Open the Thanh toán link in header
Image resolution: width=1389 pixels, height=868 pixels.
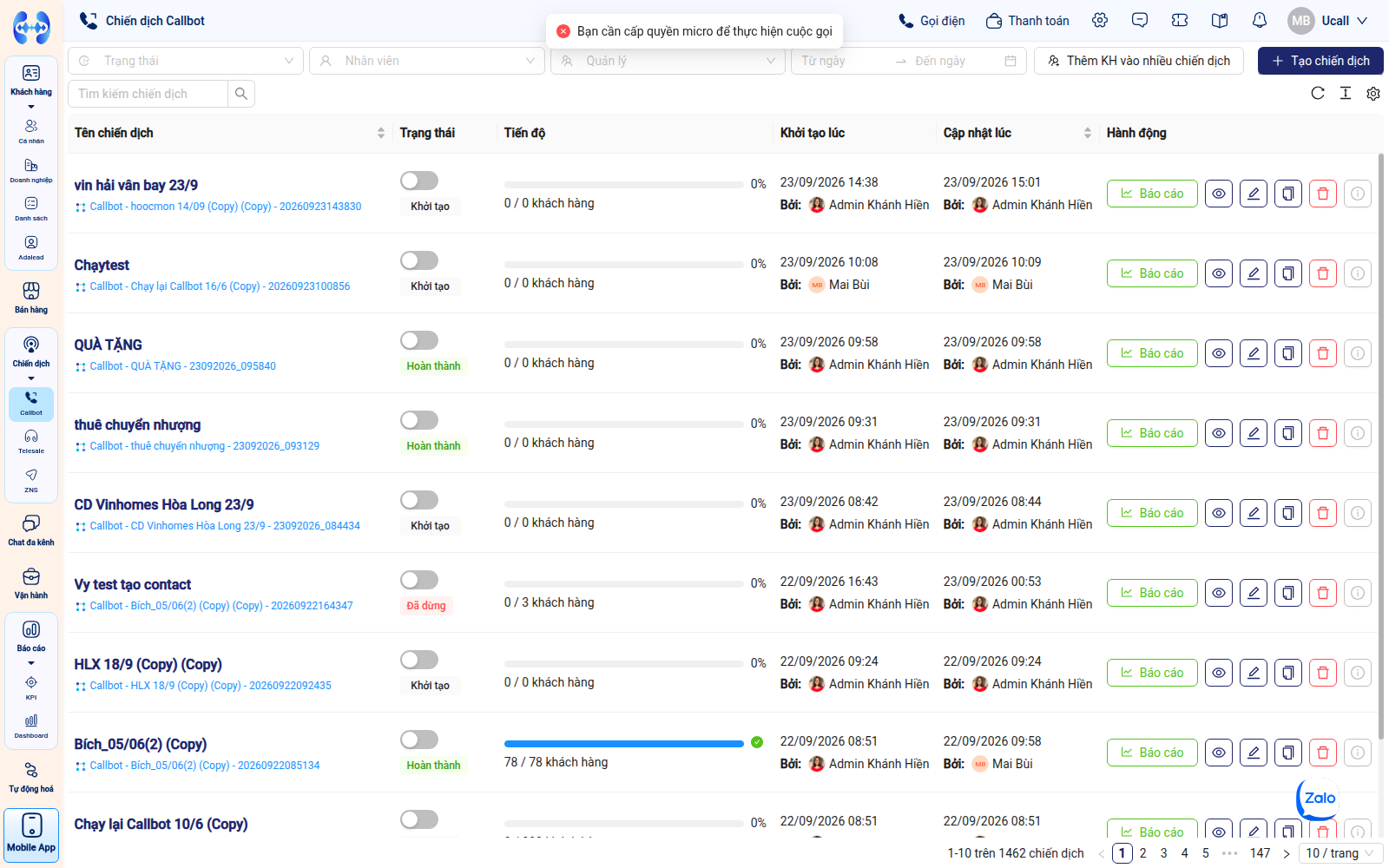tap(1028, 21)
